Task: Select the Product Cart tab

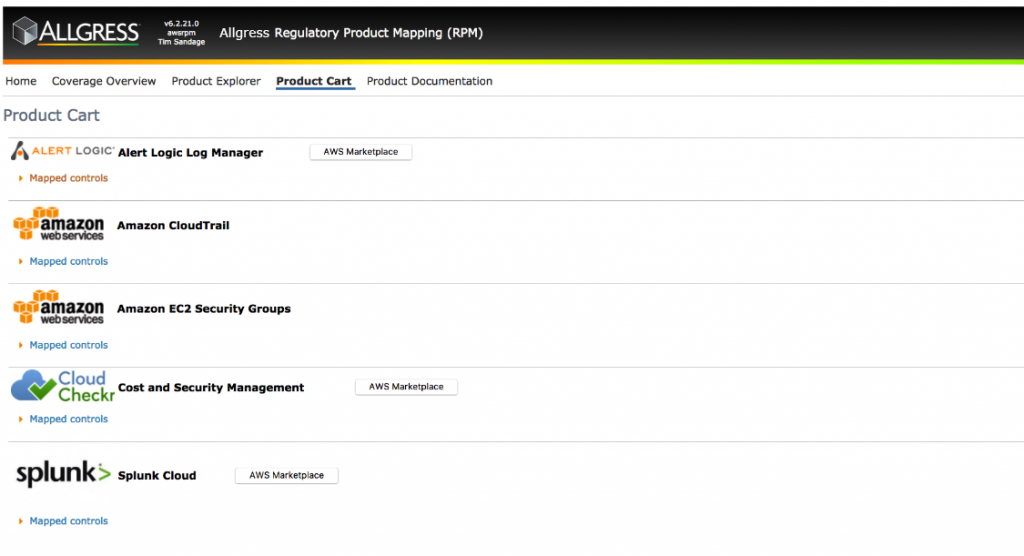Action: click(x=314, y=81)
